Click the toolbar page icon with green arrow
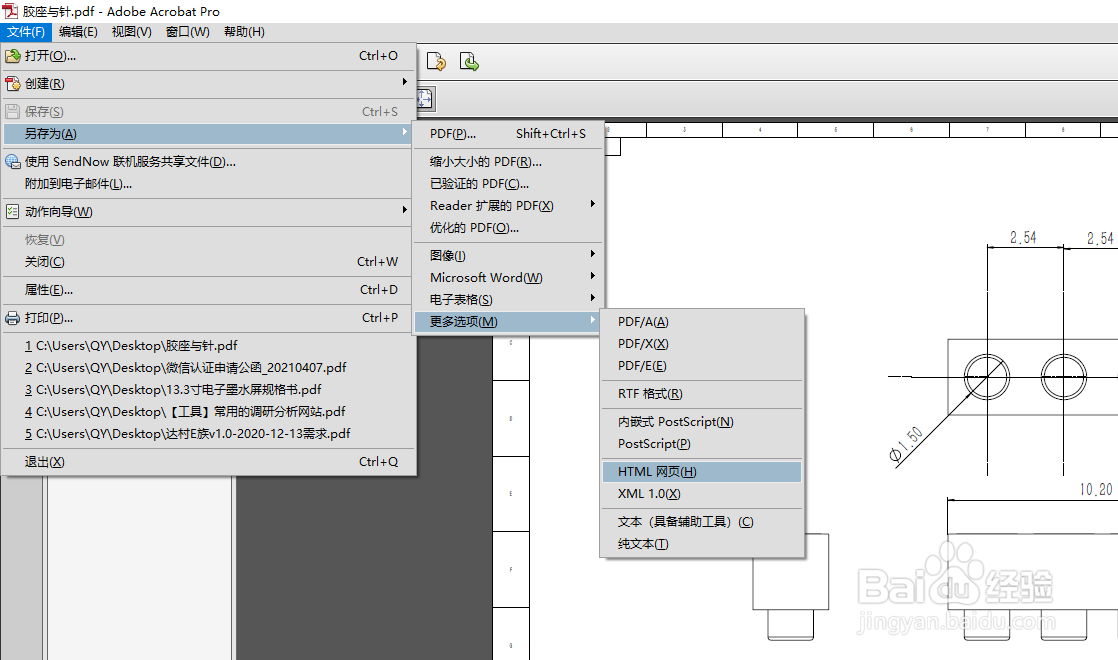This screenshot has width=1118, height=660. tap(468, 62)
